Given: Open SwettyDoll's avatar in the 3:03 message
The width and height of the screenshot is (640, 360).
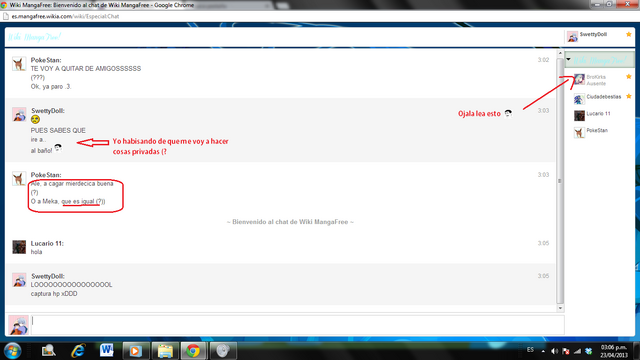Looking at the screenshot, I should 19,115.
